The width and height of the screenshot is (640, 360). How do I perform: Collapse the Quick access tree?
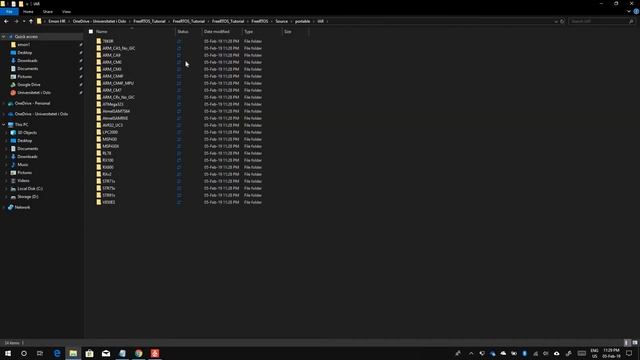(4, 37)
